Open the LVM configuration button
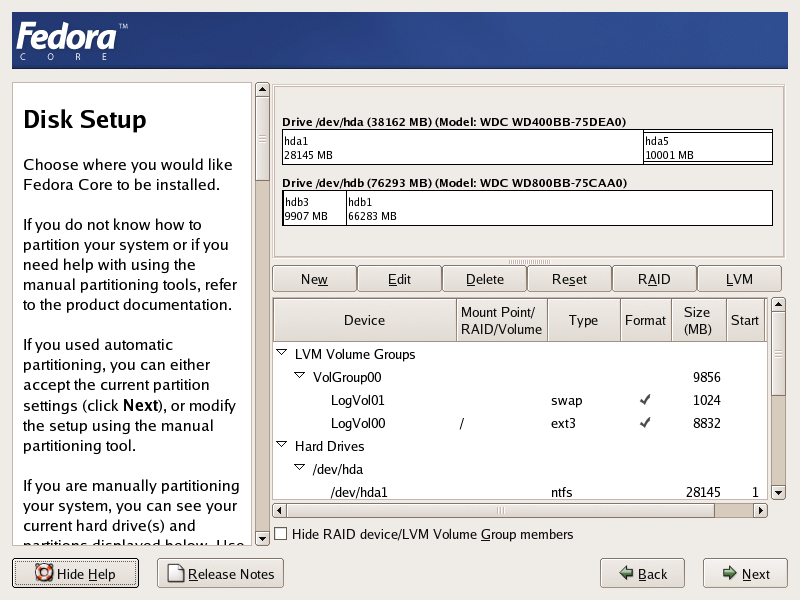This screenshot has width=800, height=600. tap(739, 279)
